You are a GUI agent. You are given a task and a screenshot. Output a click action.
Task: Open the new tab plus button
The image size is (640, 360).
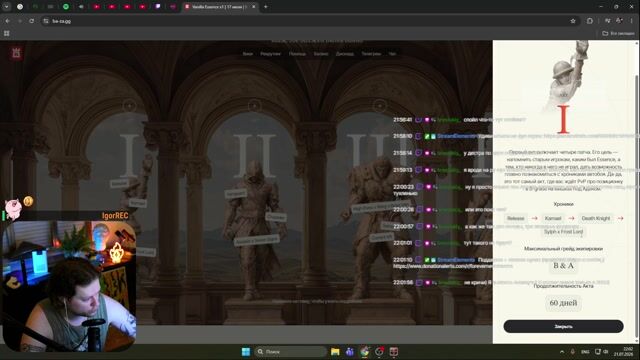[x=266, y=7]
